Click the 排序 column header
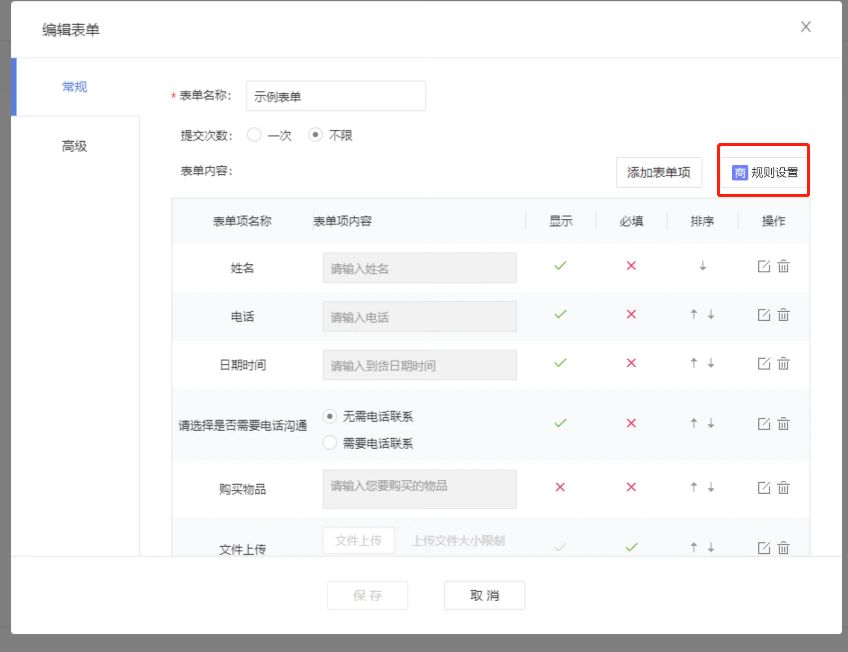Image resolution: width=848 pixels, height=652 pixels. (702, 221)
